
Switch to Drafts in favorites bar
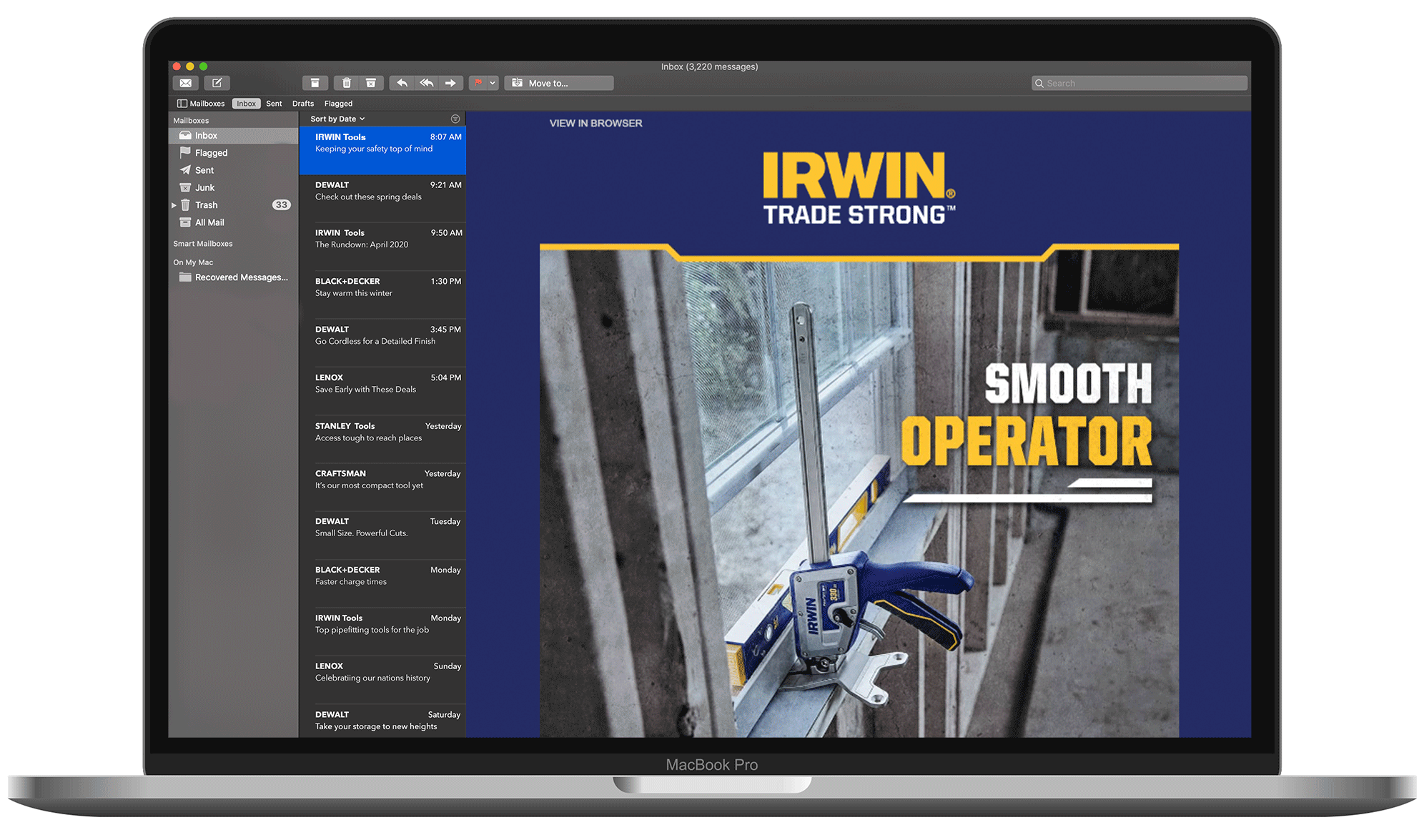point(303,104)
